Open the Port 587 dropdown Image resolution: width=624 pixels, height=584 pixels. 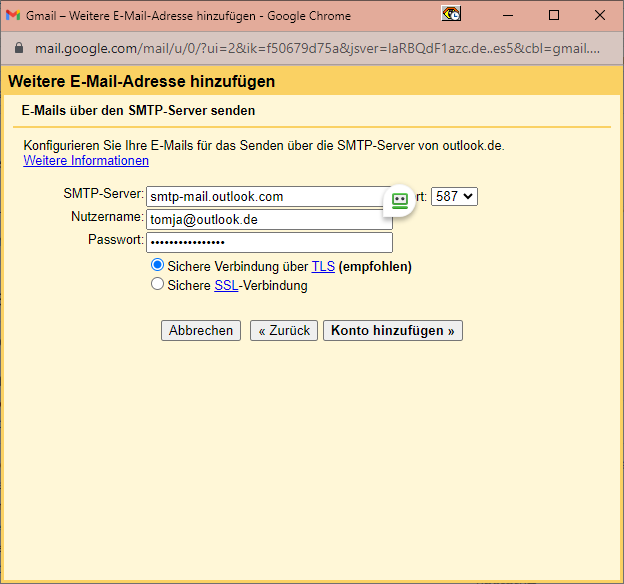coord(454,197)
